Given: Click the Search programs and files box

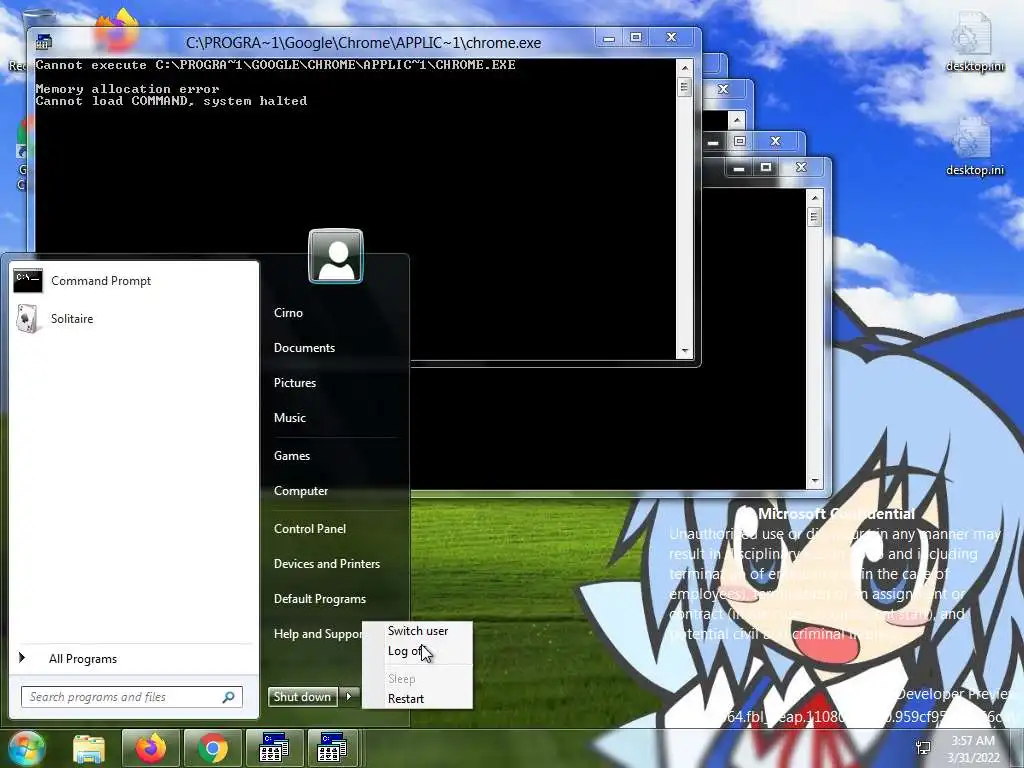Looking at the screenshot, I should pyautogui.click(x=131, y=697).
